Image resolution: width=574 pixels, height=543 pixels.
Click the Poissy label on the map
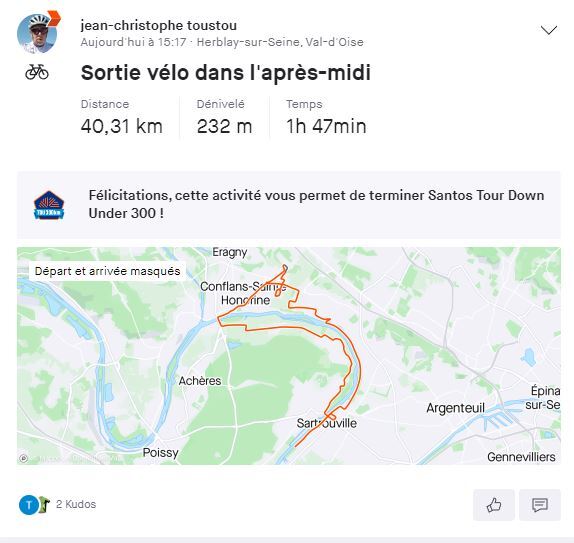(160, 453)
